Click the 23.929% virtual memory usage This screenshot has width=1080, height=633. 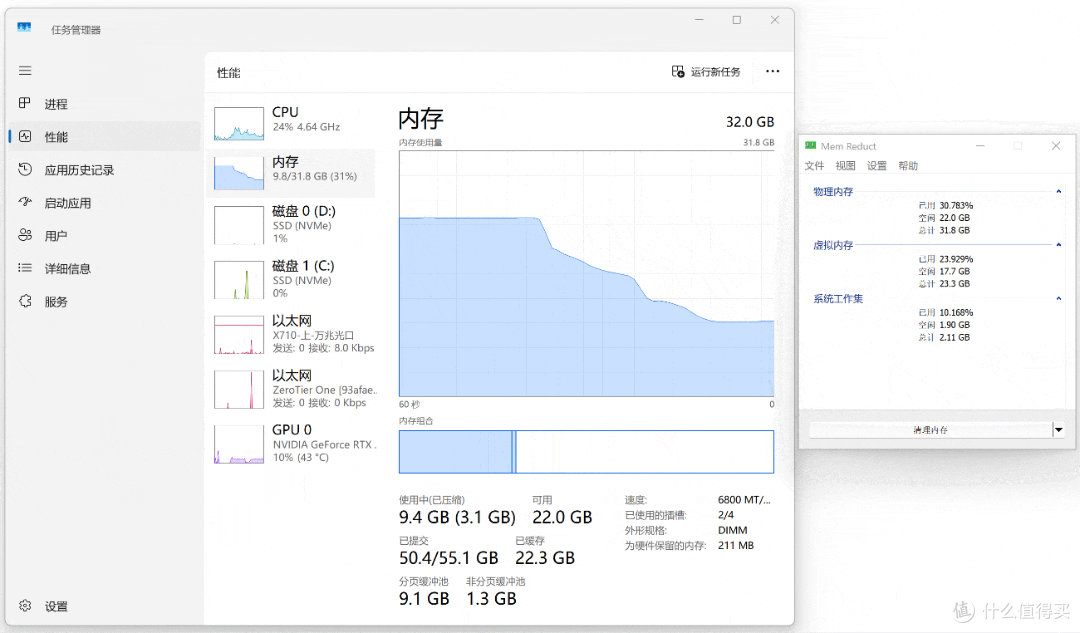click(x=956, y=259)
